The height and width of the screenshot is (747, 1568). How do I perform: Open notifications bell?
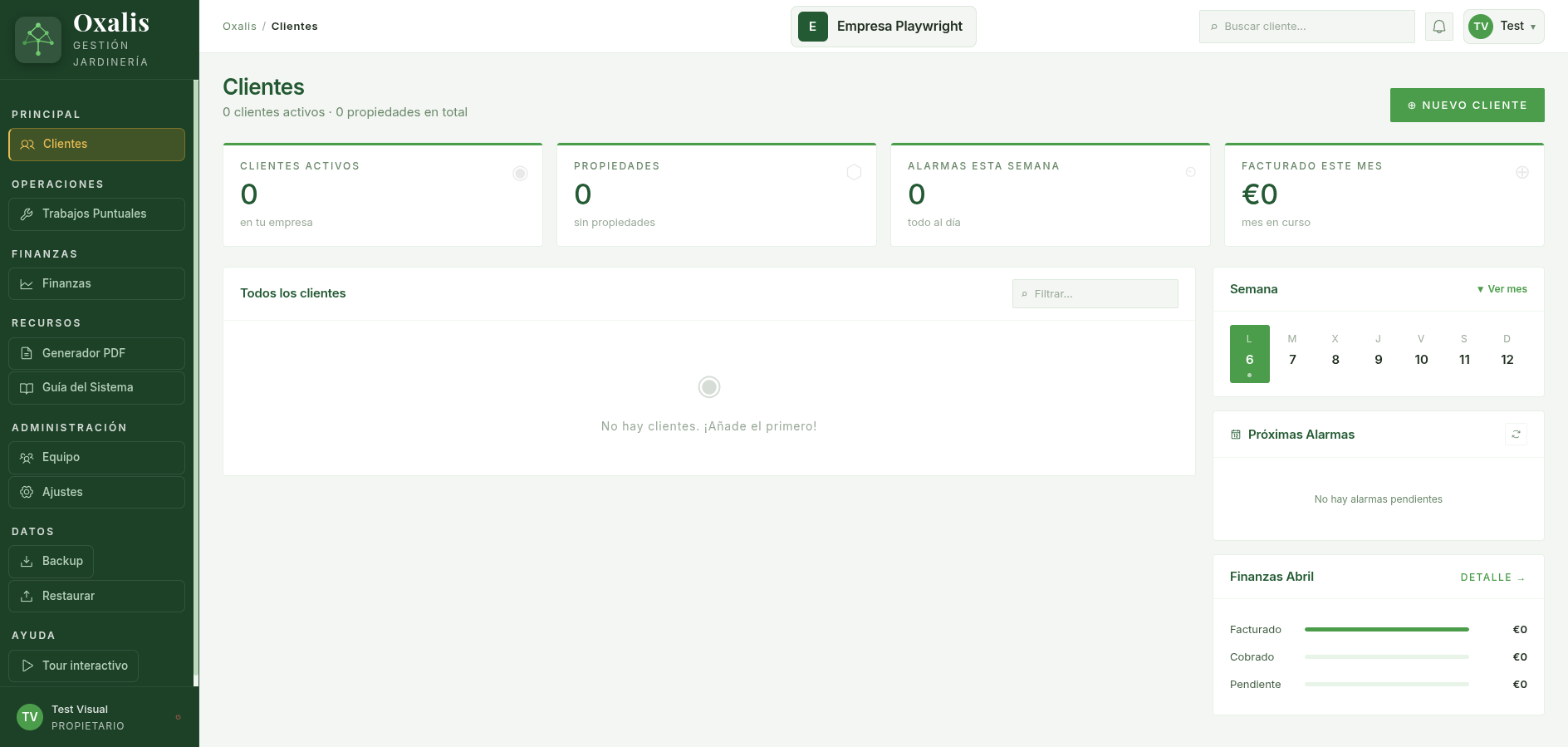coord(1438,27)
